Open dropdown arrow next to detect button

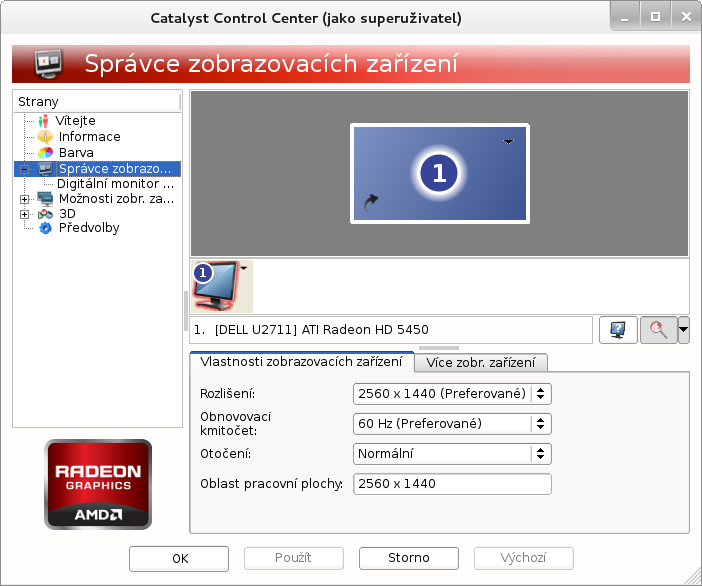point(683,330)
